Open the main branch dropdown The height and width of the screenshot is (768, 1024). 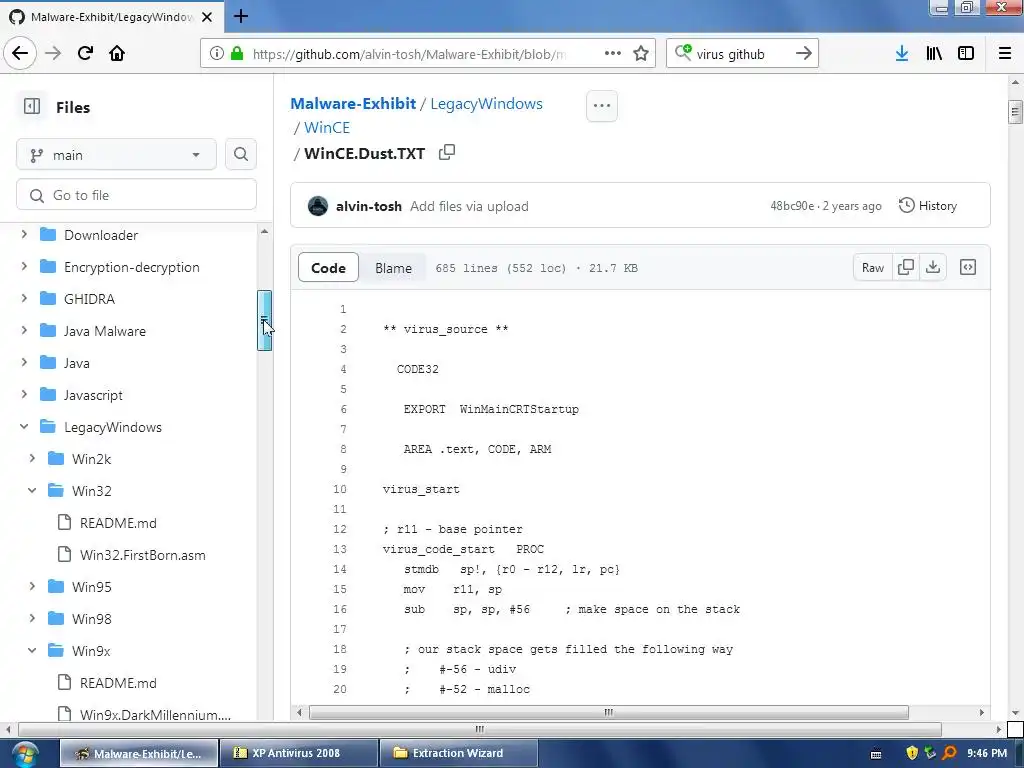116,155
